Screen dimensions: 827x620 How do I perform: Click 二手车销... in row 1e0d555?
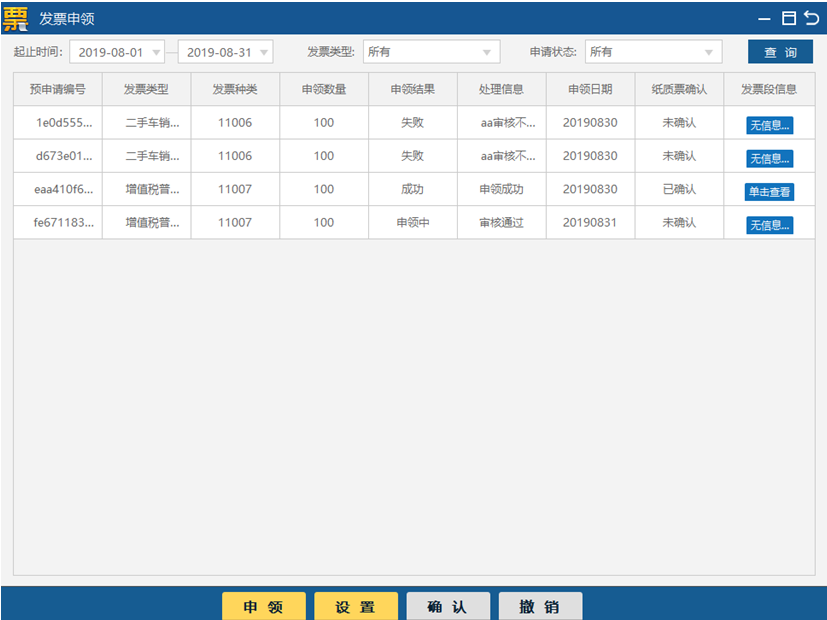click(x=152, y=123)
